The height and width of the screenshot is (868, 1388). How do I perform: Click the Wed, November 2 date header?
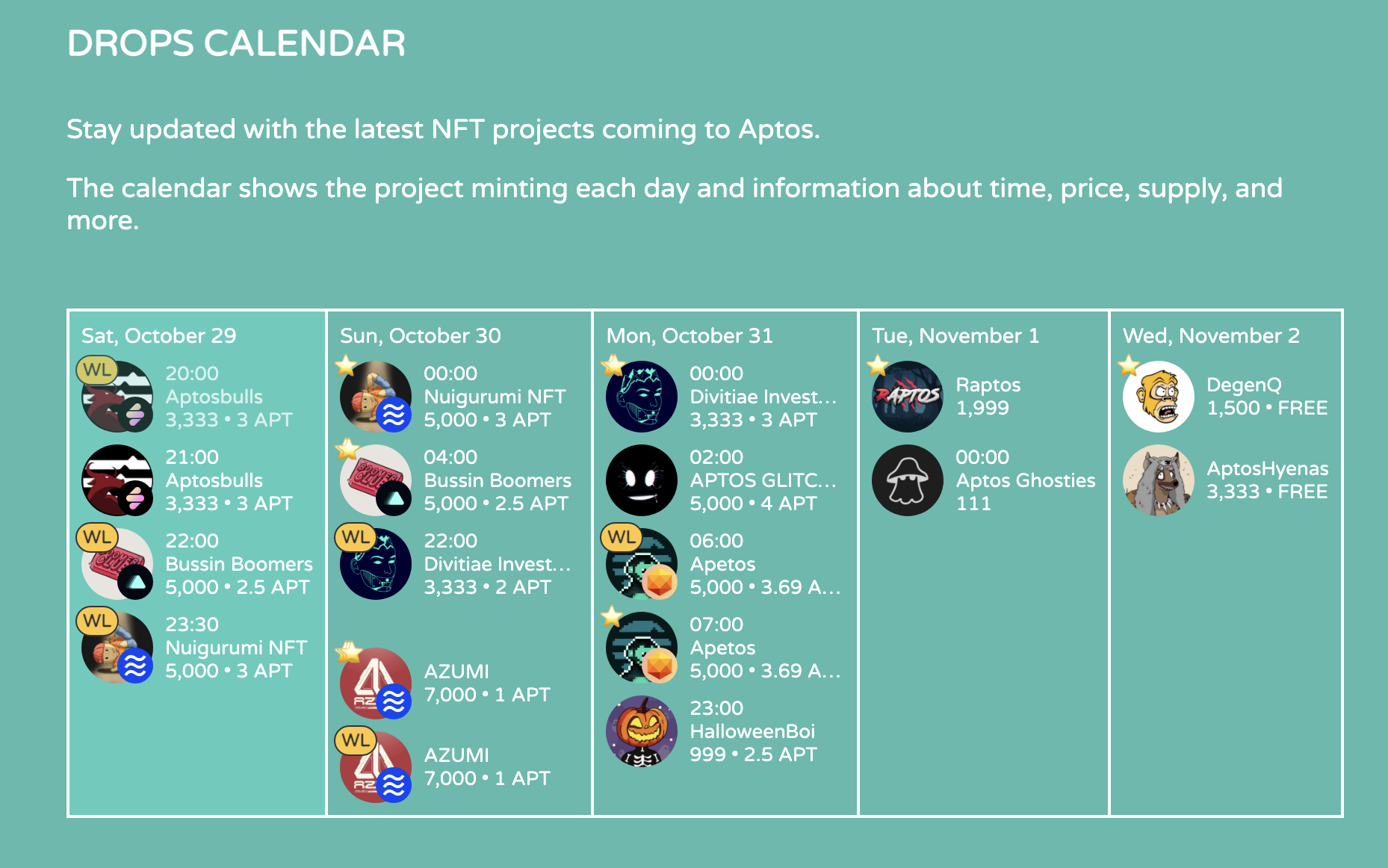1211,335
